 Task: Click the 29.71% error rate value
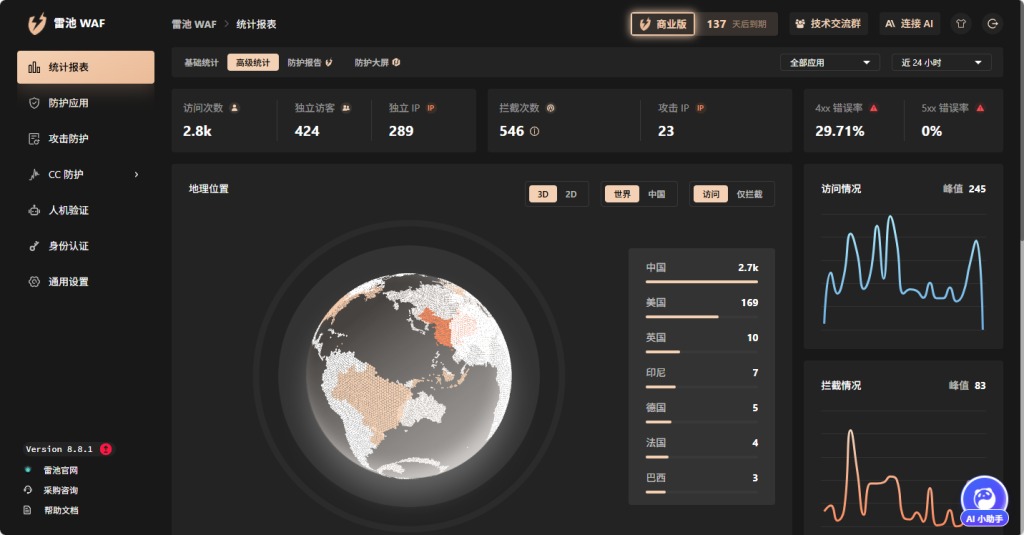coord(840,131)
